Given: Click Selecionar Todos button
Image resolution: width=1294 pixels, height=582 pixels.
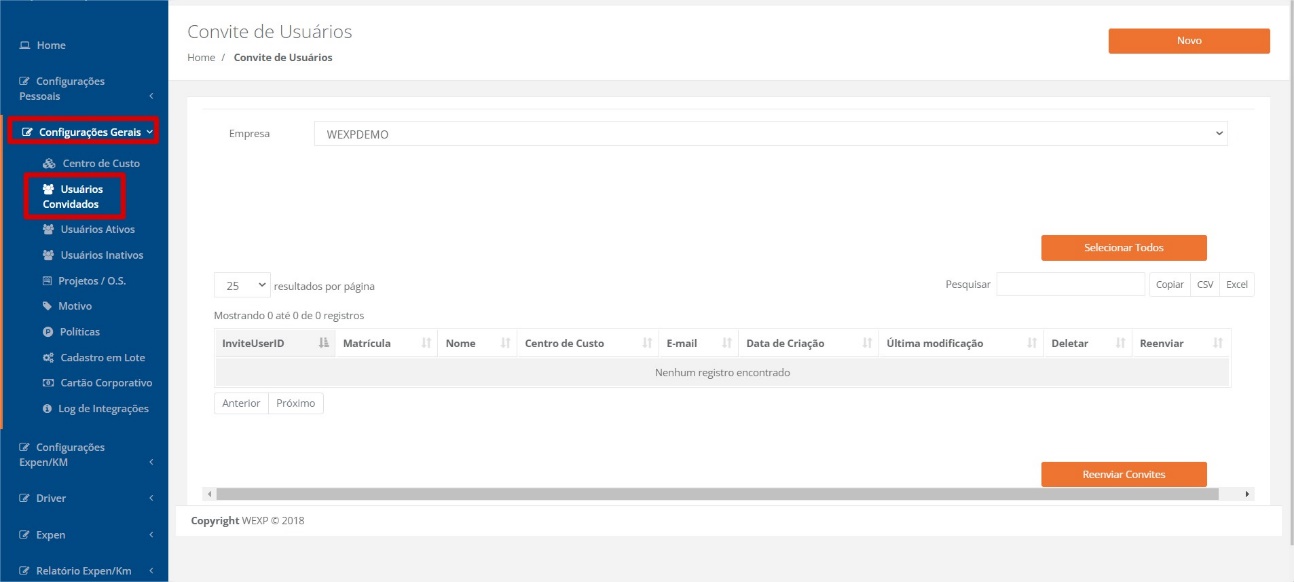Looking at the screenshot, I should (x=1124, y=248).
